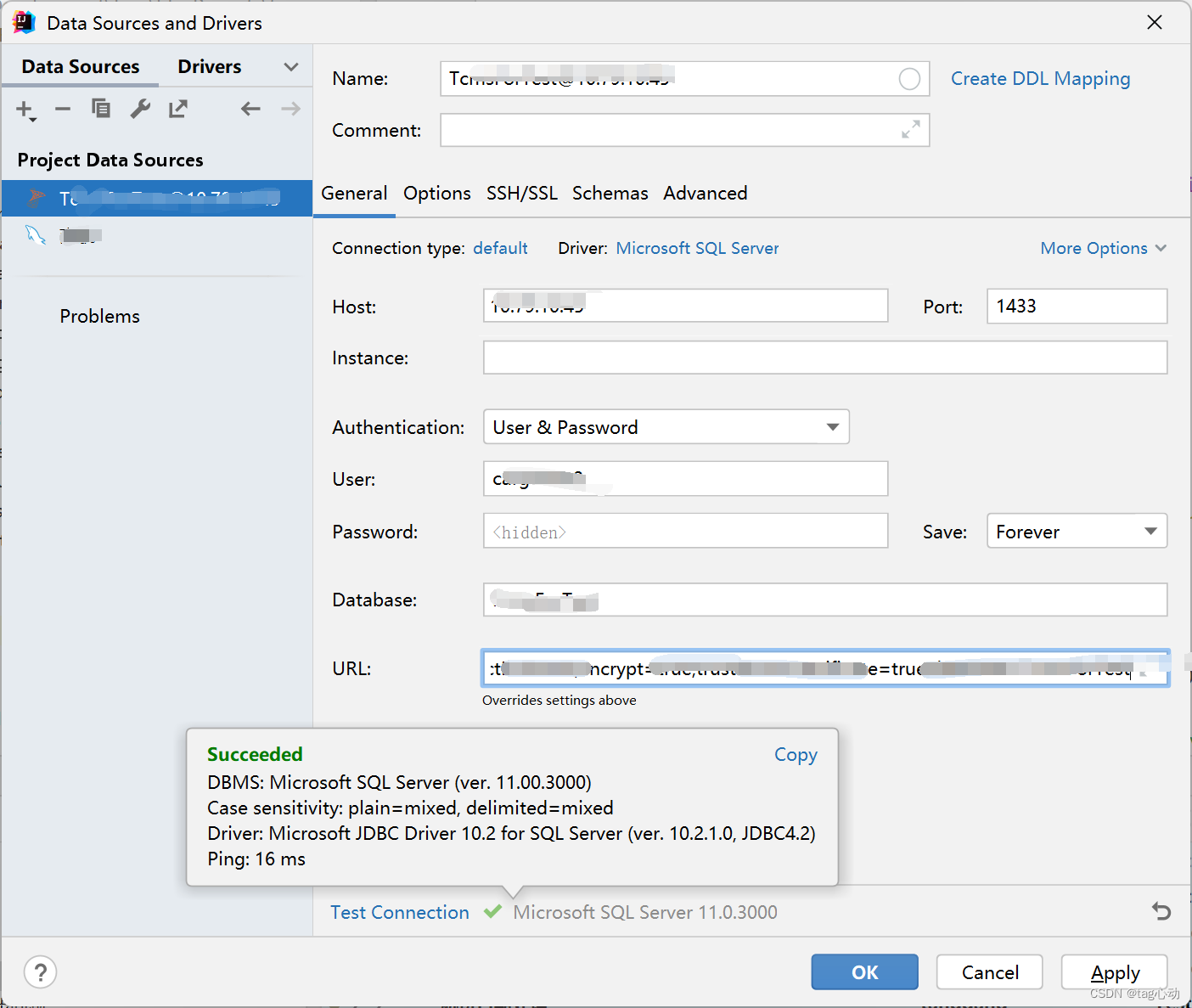
Task: Click the Database input field
Action: point(825,600)
